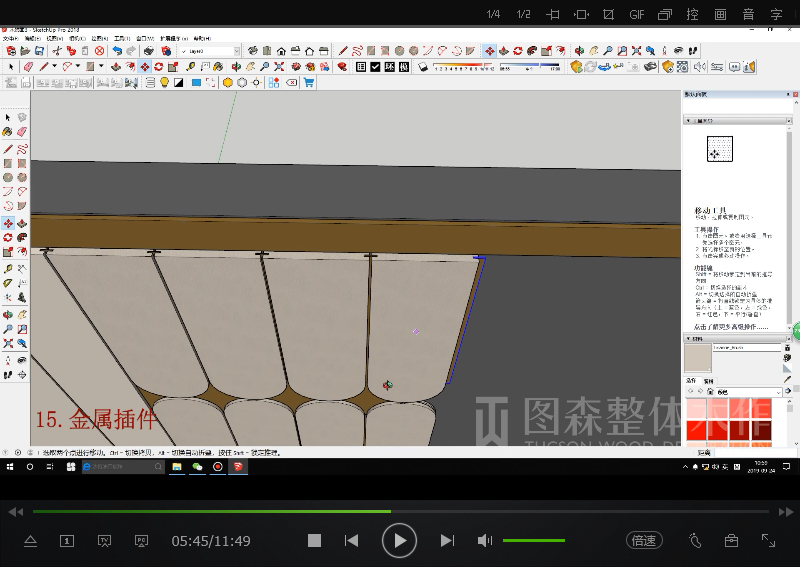Image resolution: width=800 pixels, height=567 pixels.
Task: Select the Move tool in left toolbar
Action: (8, 223)
